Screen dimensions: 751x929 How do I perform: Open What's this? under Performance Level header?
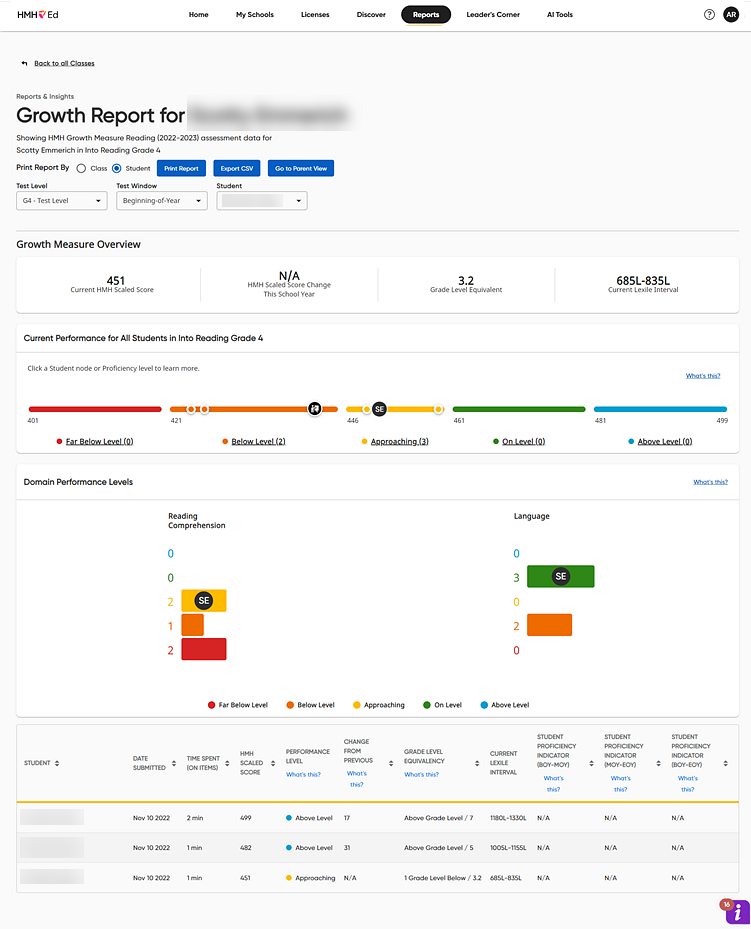303,774
